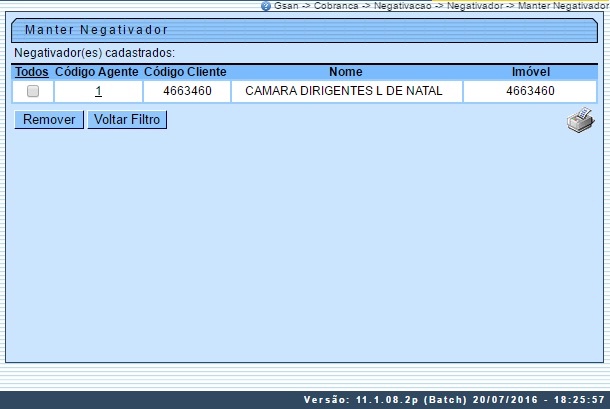
Task: Click the Código Cliente column header
Action: tap(185, 72)
